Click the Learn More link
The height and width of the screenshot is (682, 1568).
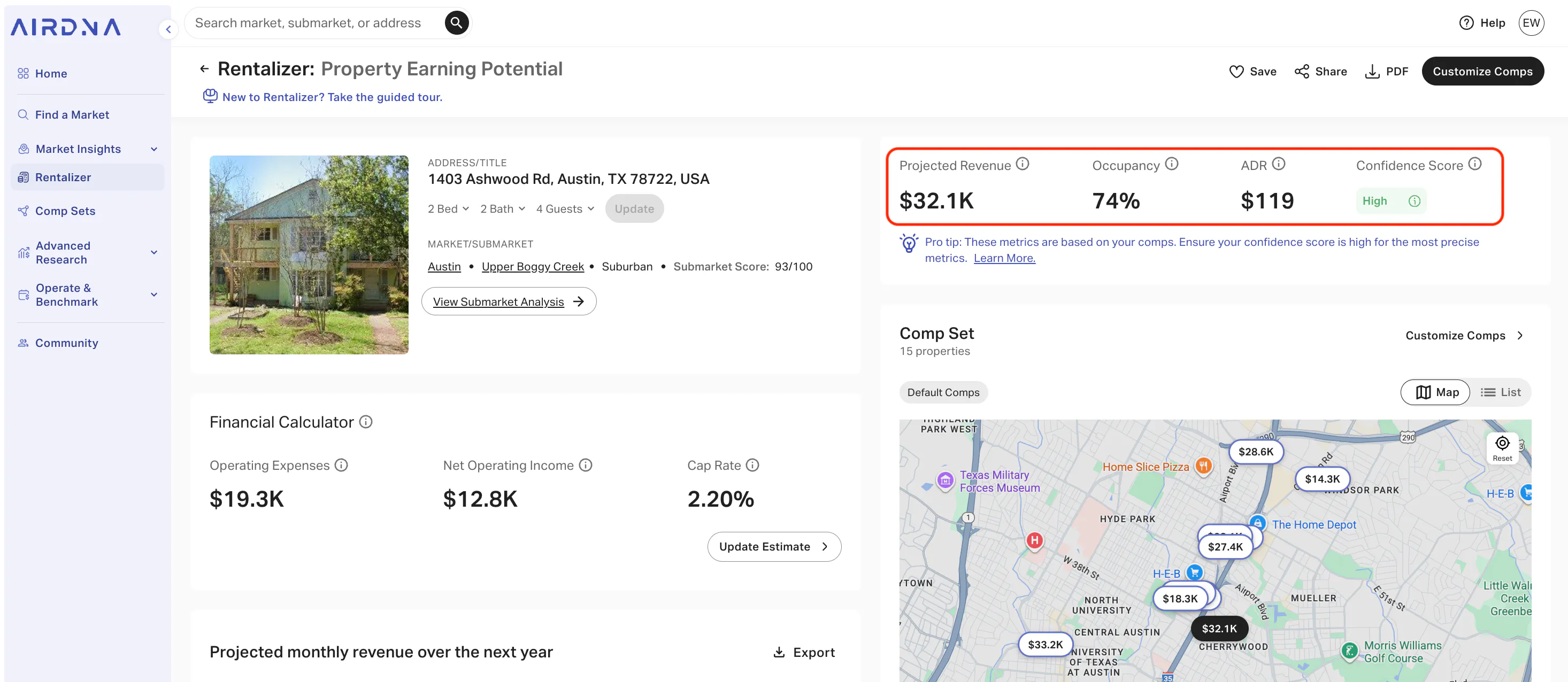[x=1004, y=259]
